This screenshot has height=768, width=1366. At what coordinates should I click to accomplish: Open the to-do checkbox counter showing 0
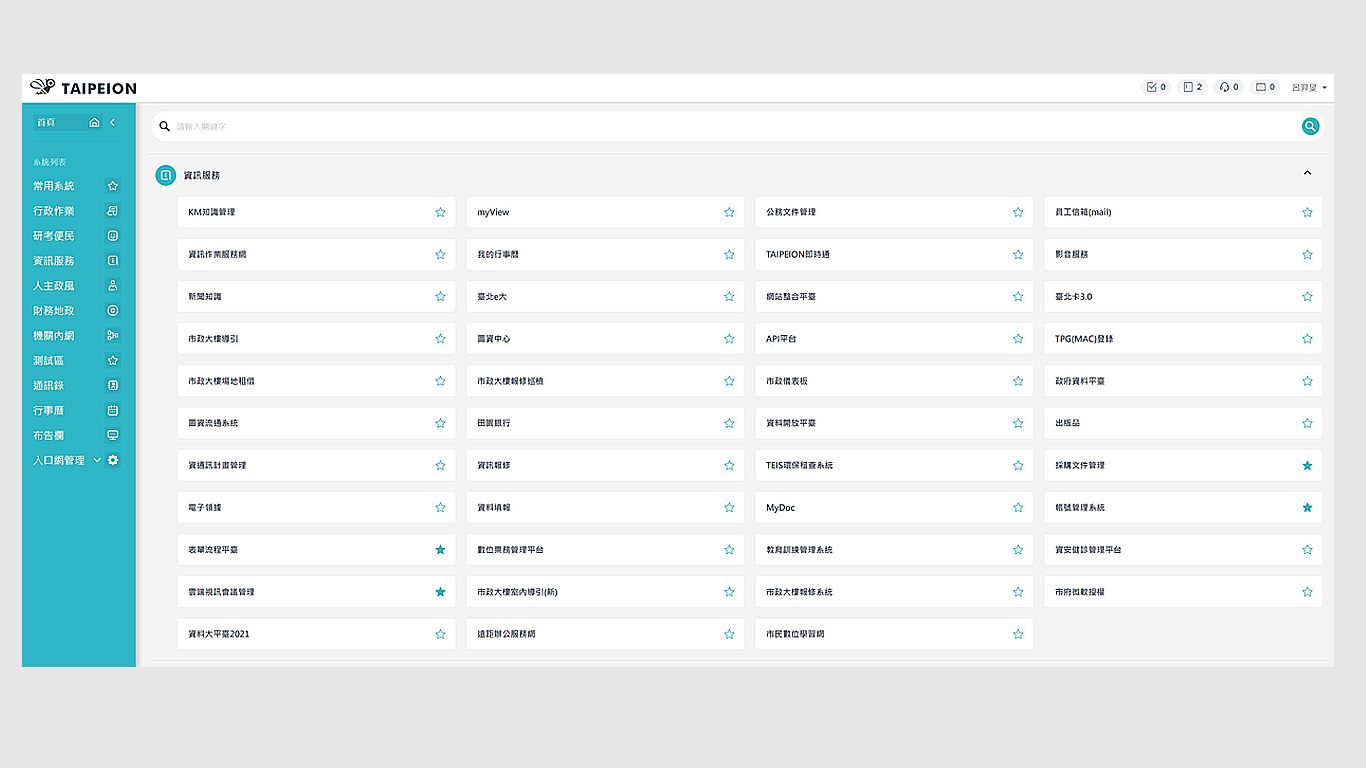[x=1156, y=87]
